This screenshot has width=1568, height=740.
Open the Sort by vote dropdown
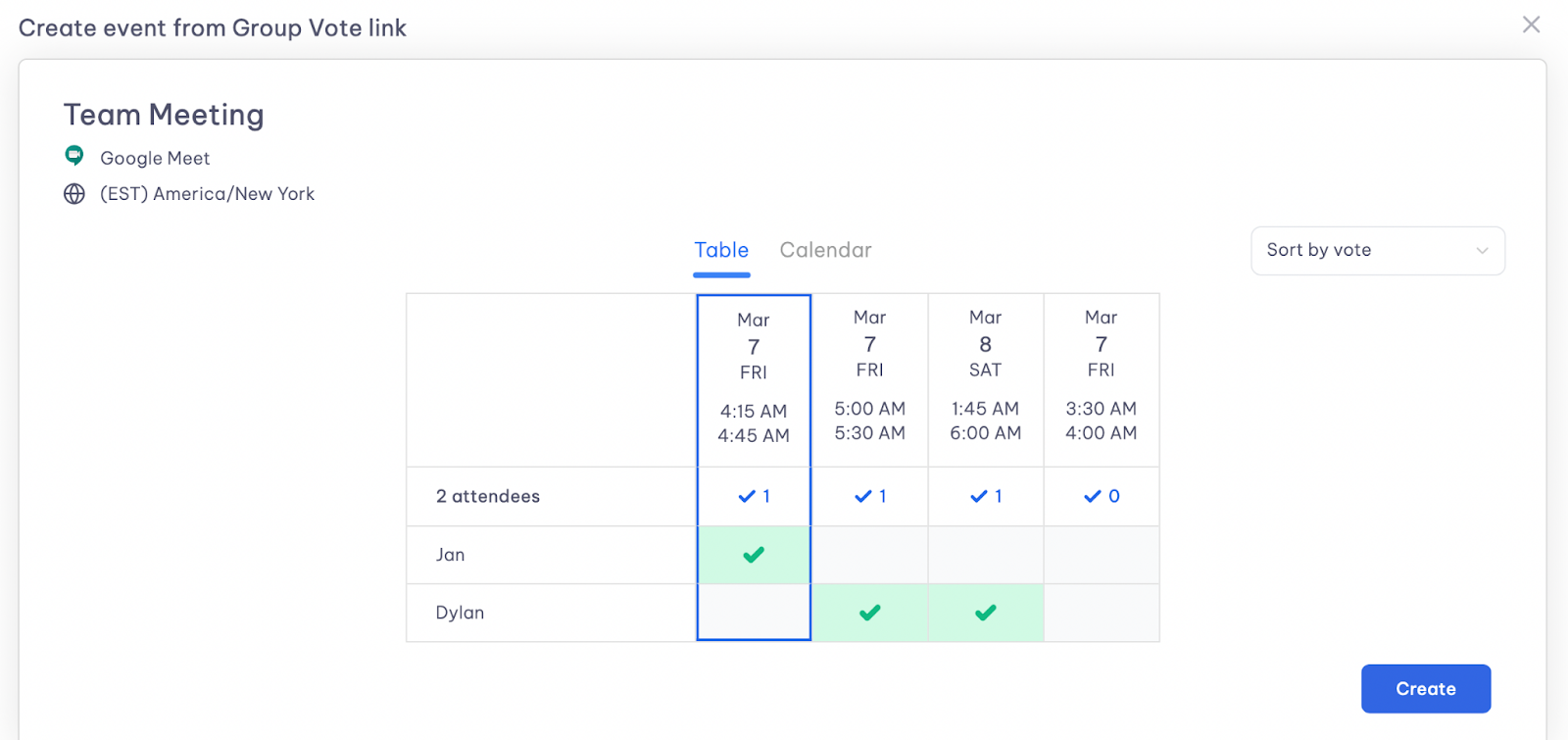[x=1378, y=251]
